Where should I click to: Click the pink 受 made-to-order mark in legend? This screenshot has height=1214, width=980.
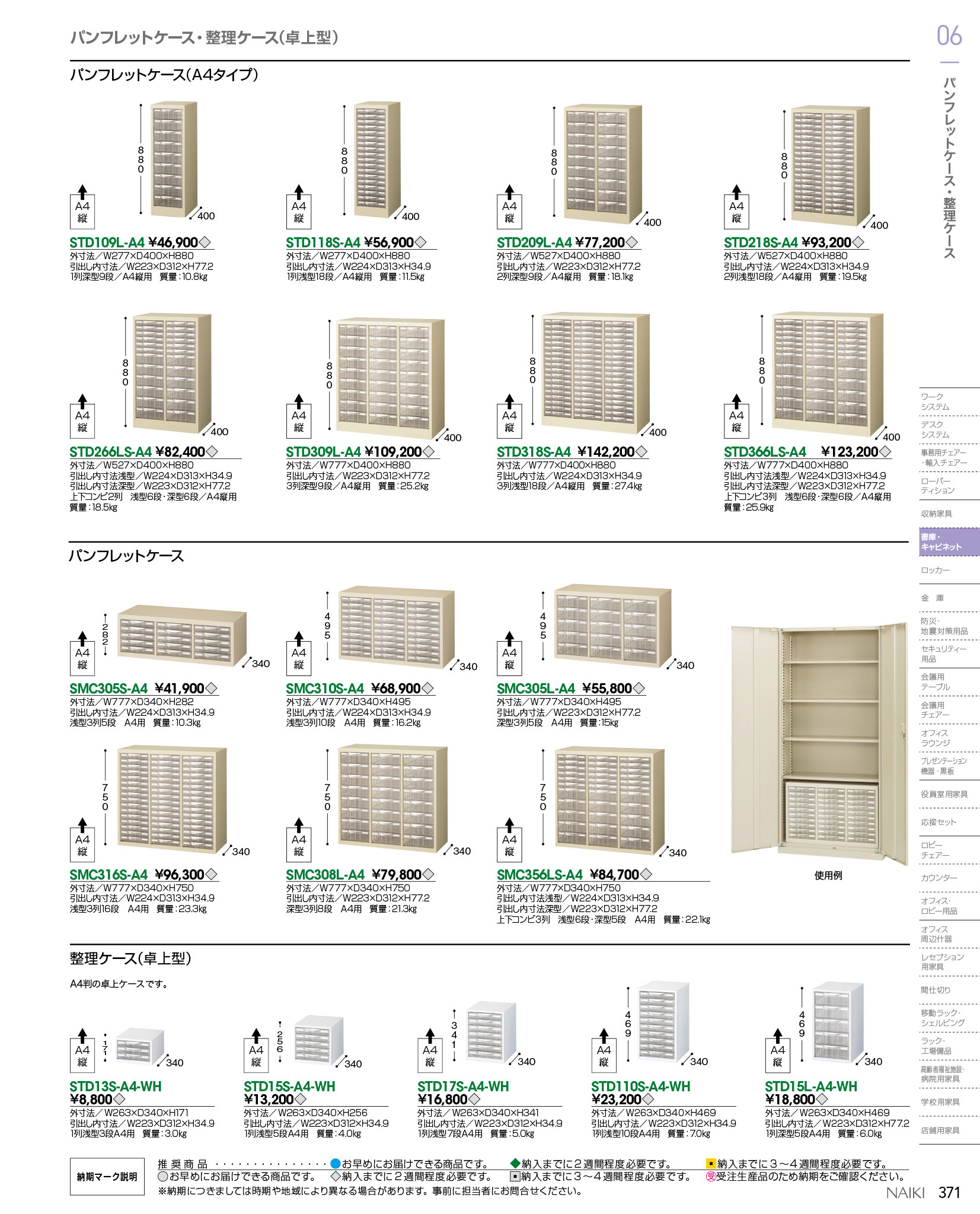coord(710,1176)
